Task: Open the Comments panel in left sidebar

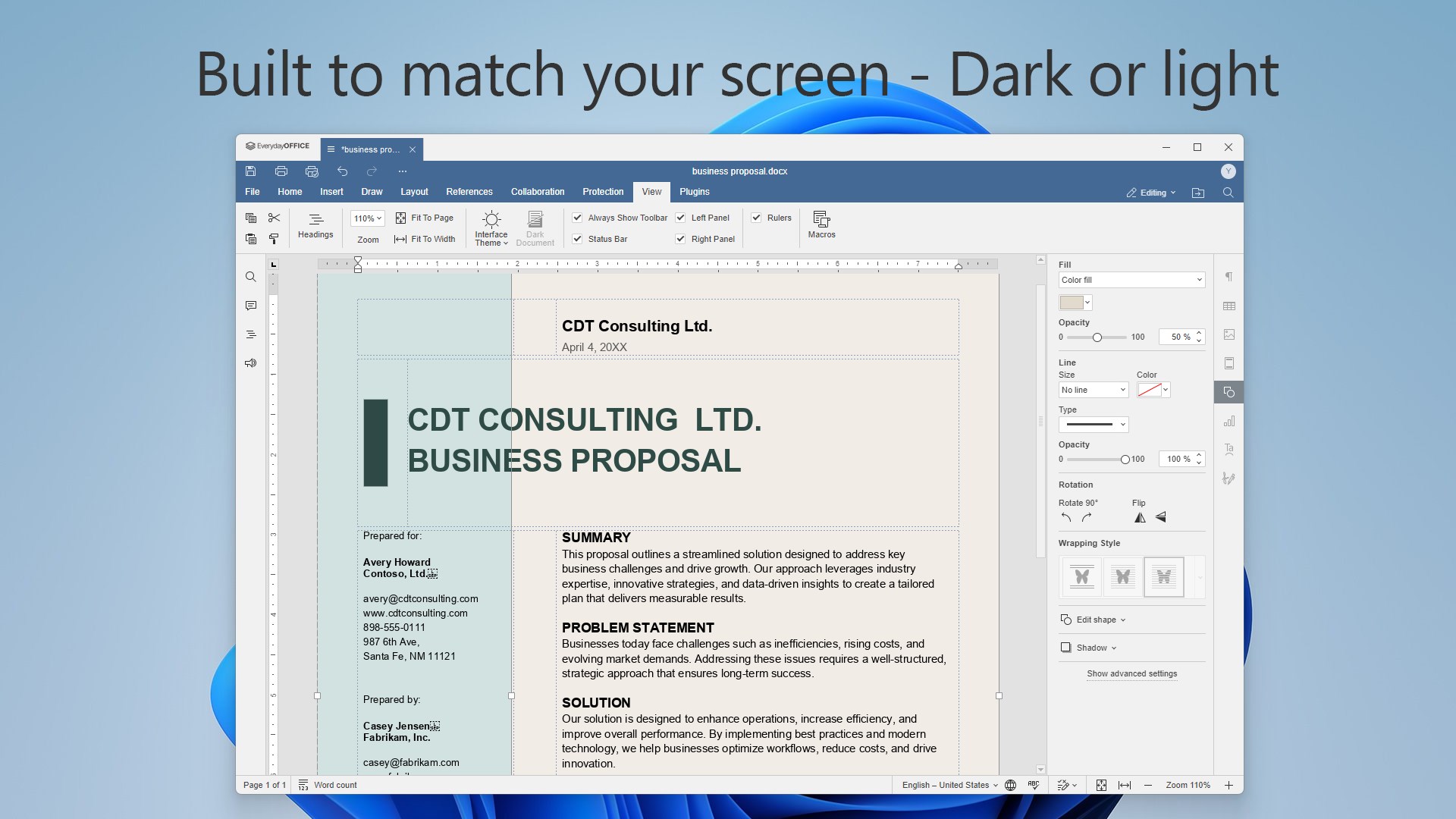Action: tap(251, 306)
